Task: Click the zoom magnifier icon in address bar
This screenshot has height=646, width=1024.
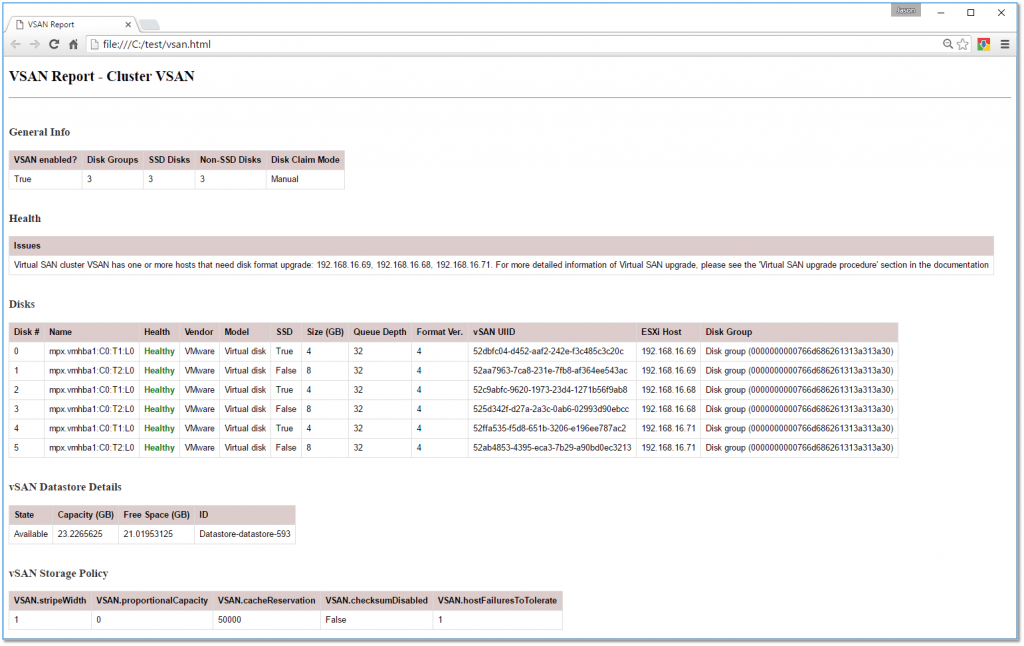Action: point(948,44)
